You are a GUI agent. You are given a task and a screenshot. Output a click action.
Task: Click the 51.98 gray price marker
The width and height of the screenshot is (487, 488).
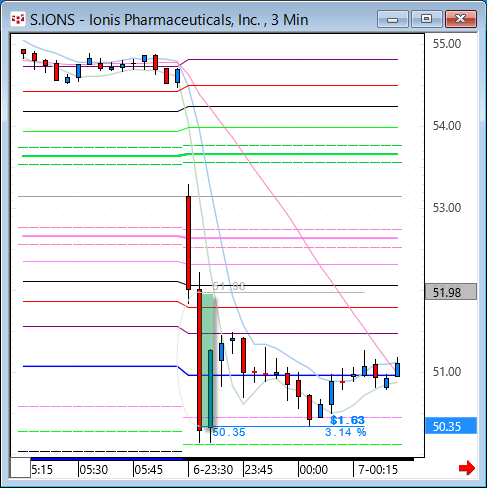pyautogui.click(x=451, y=292)
